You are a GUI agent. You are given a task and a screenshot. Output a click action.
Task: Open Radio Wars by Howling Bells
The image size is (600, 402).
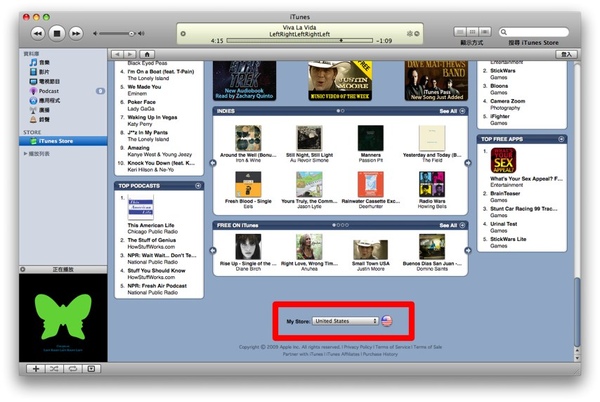pyautogui.click(x=432, y=184)
